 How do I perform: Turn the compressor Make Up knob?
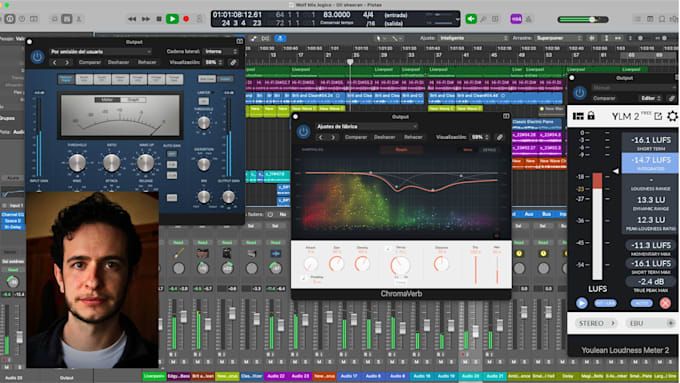coord(145,162)
